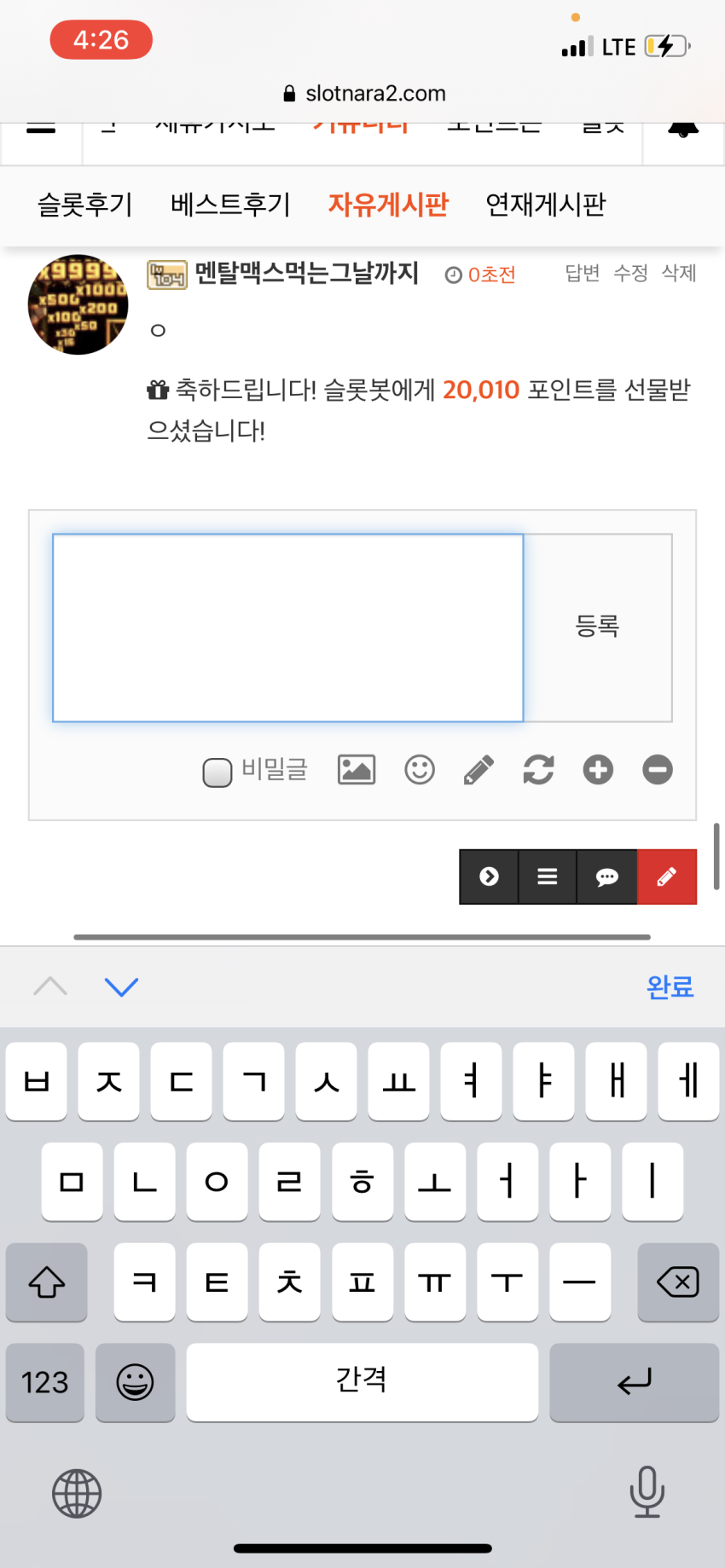Toggle the 비밀글 secret comment checkbox
The image size is (725, 1568).
point(217,772)
